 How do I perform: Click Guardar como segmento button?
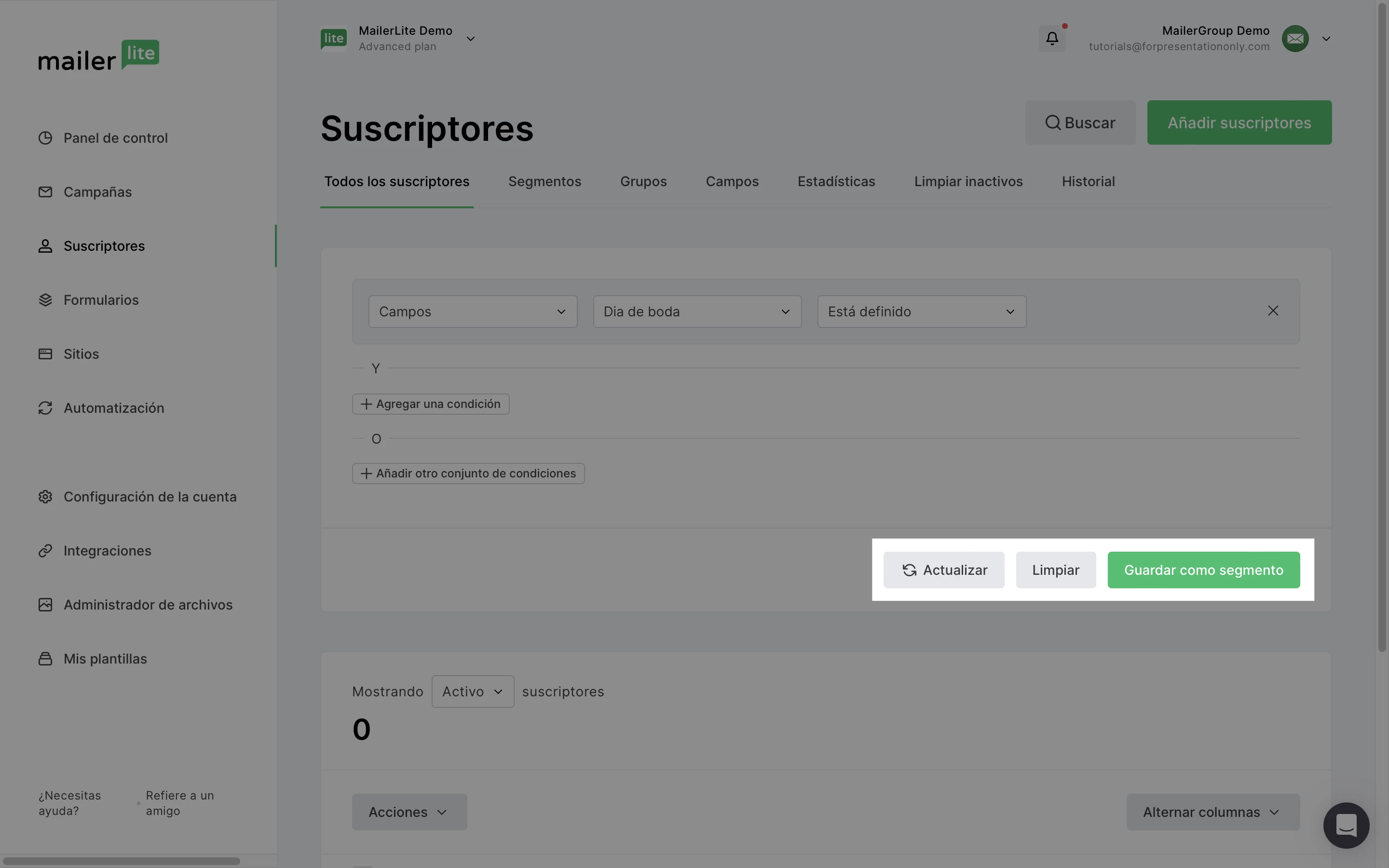click(1203, 570)
